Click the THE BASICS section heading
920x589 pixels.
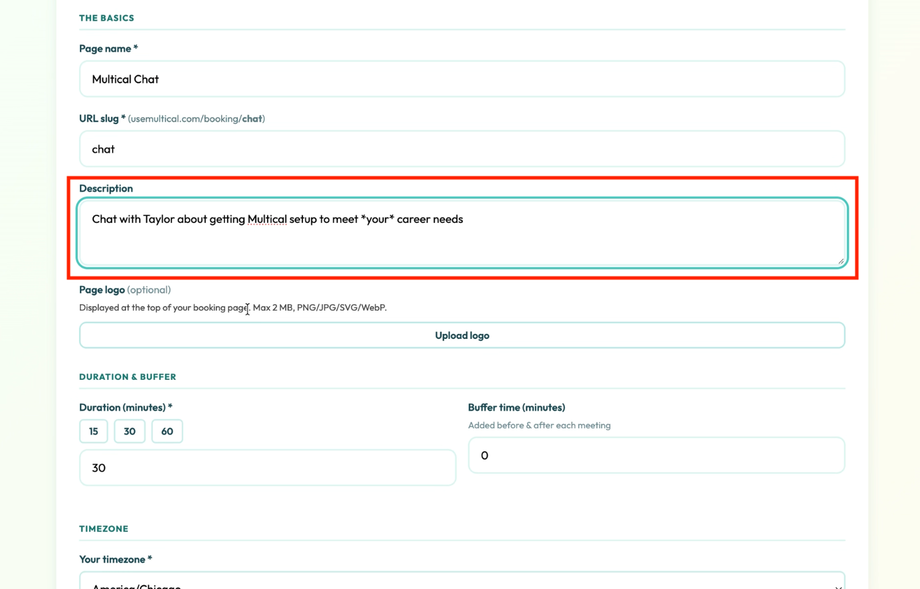point(106,17)
